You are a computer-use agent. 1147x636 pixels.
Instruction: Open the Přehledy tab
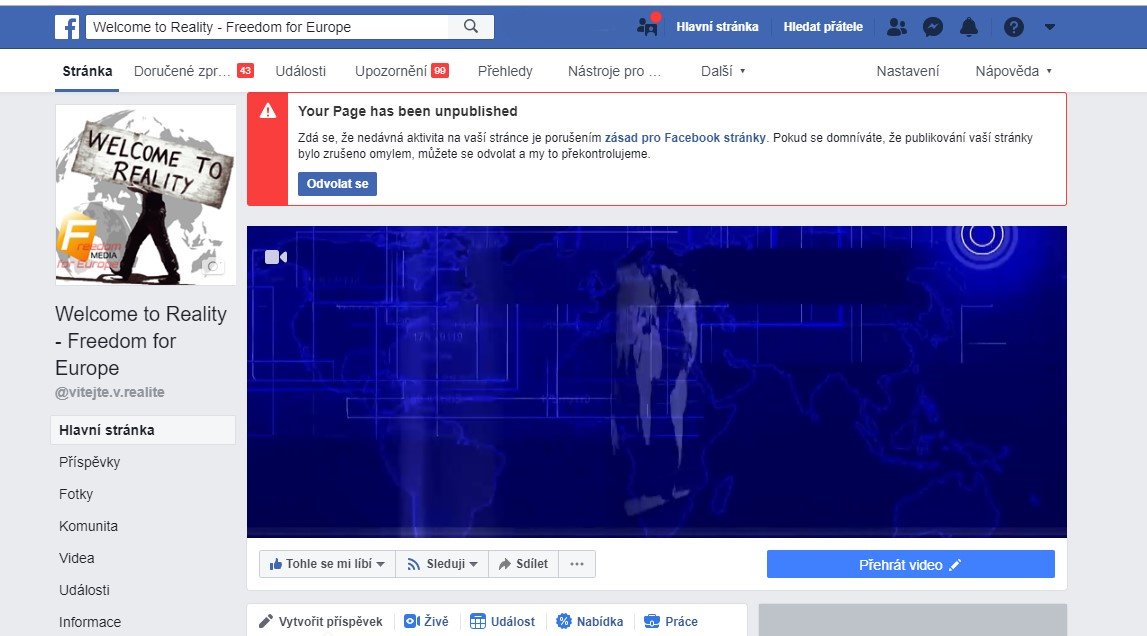click(505, 71)
